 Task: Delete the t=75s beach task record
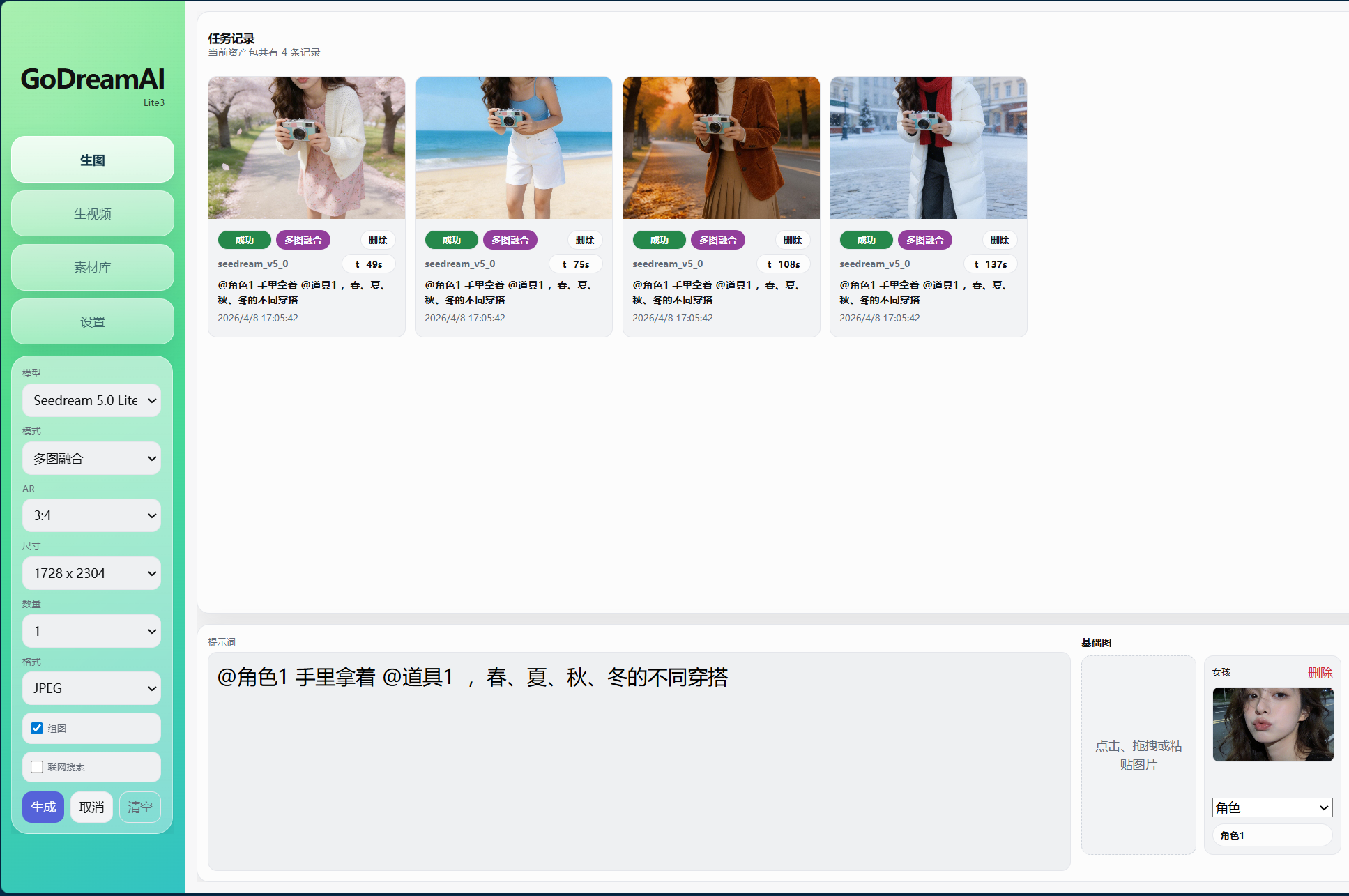click(584, 240)
